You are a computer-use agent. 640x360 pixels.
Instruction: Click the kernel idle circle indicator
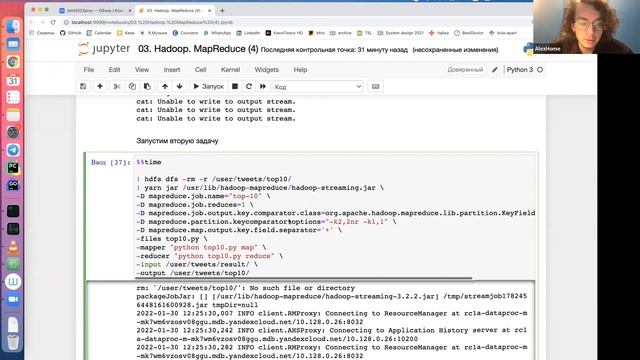click(x=540, y=70)
